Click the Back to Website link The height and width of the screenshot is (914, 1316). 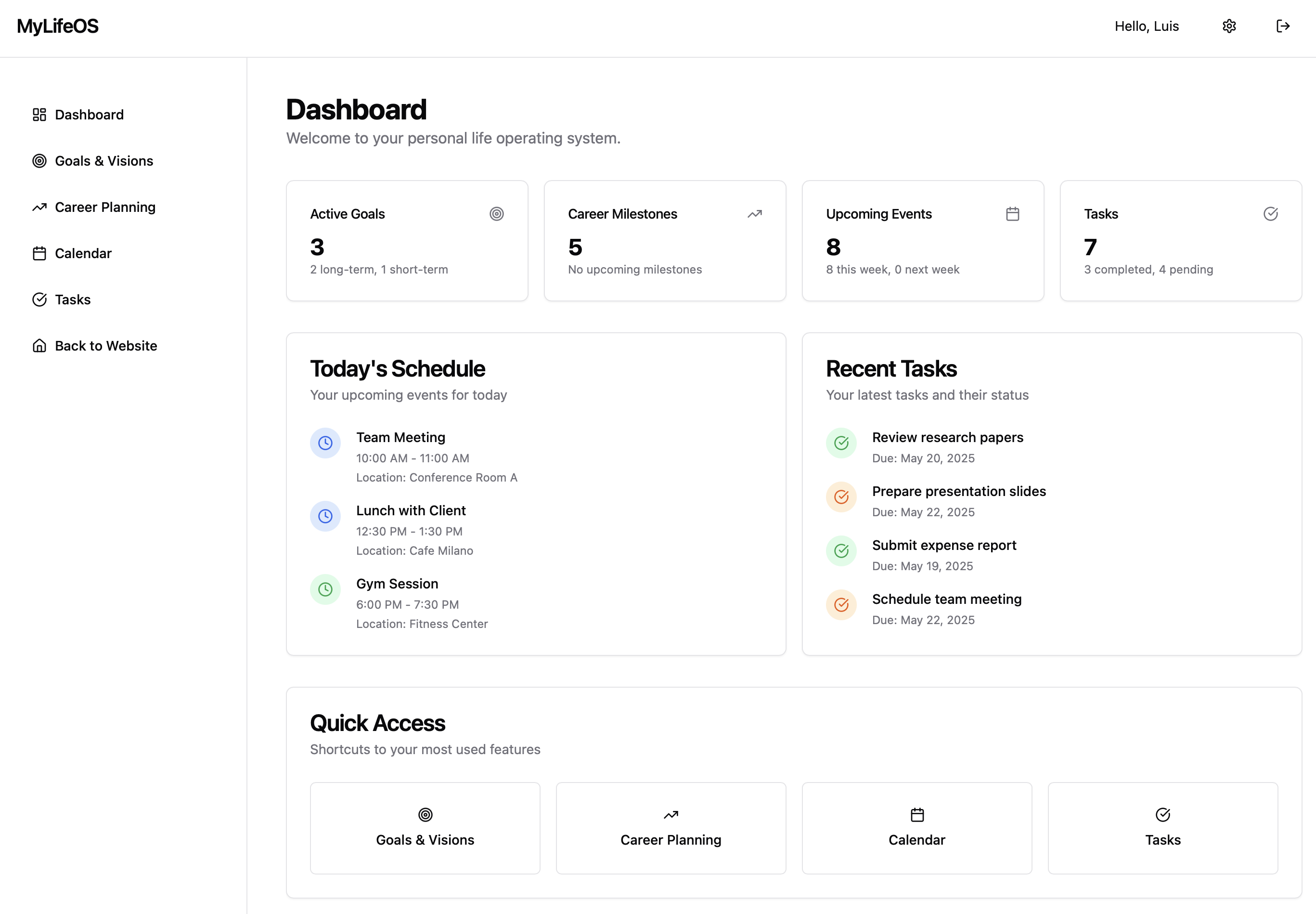click(106, 346)
